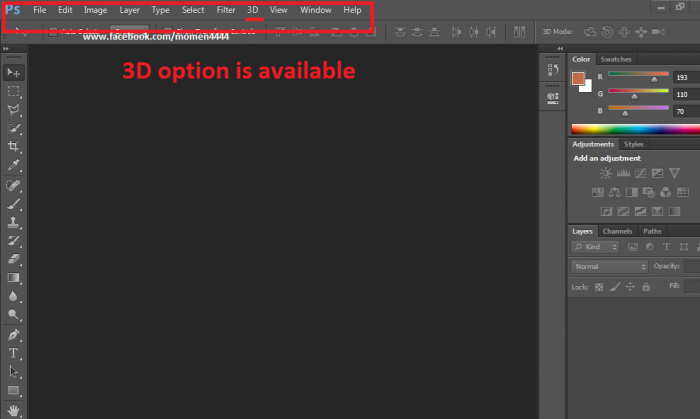700x419 pixels.
Task: Select the Polygonal Lasso tool
Action: (13, 110)
